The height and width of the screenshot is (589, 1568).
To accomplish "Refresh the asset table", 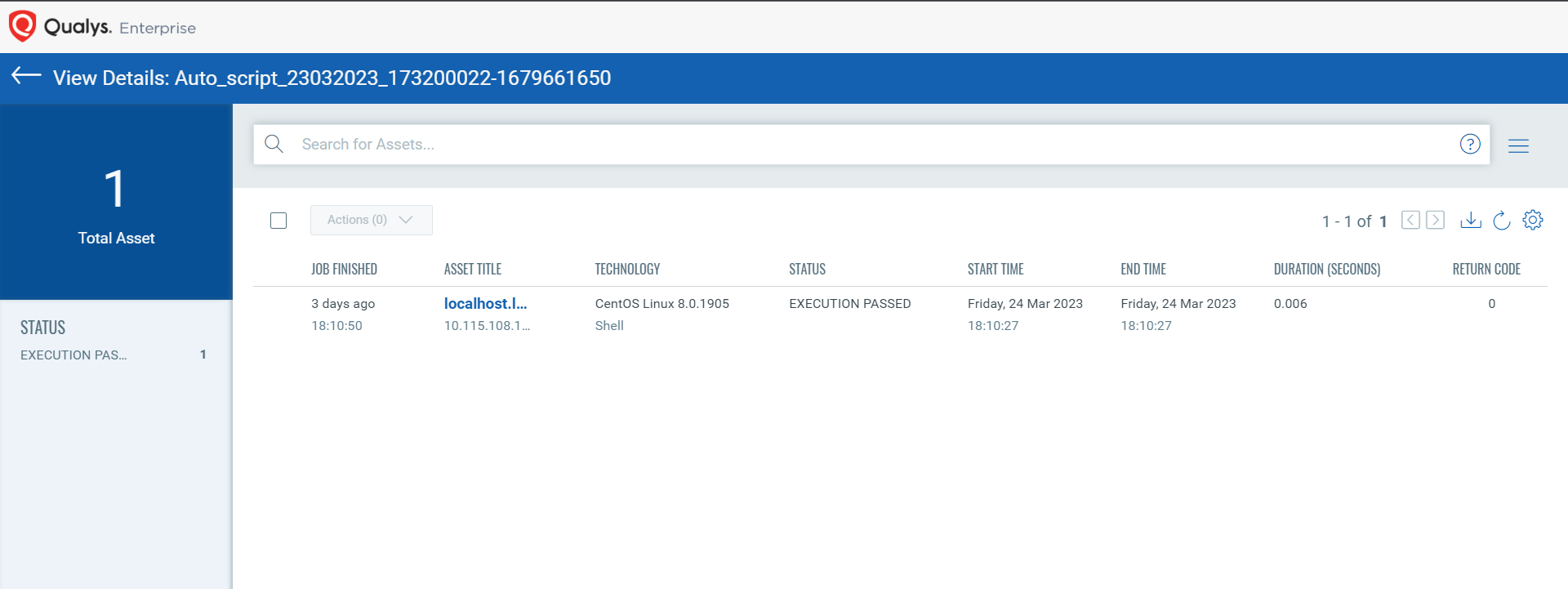I will pyautogui.click(x=1501, y=221).
